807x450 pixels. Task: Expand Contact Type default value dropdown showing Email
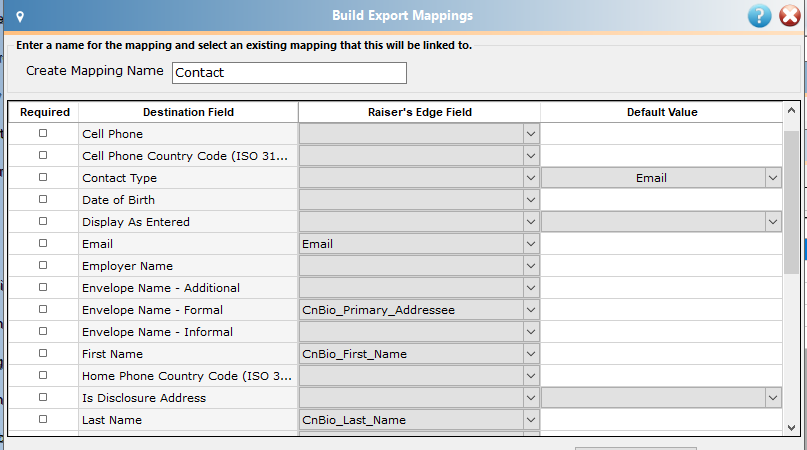point(773,178)
